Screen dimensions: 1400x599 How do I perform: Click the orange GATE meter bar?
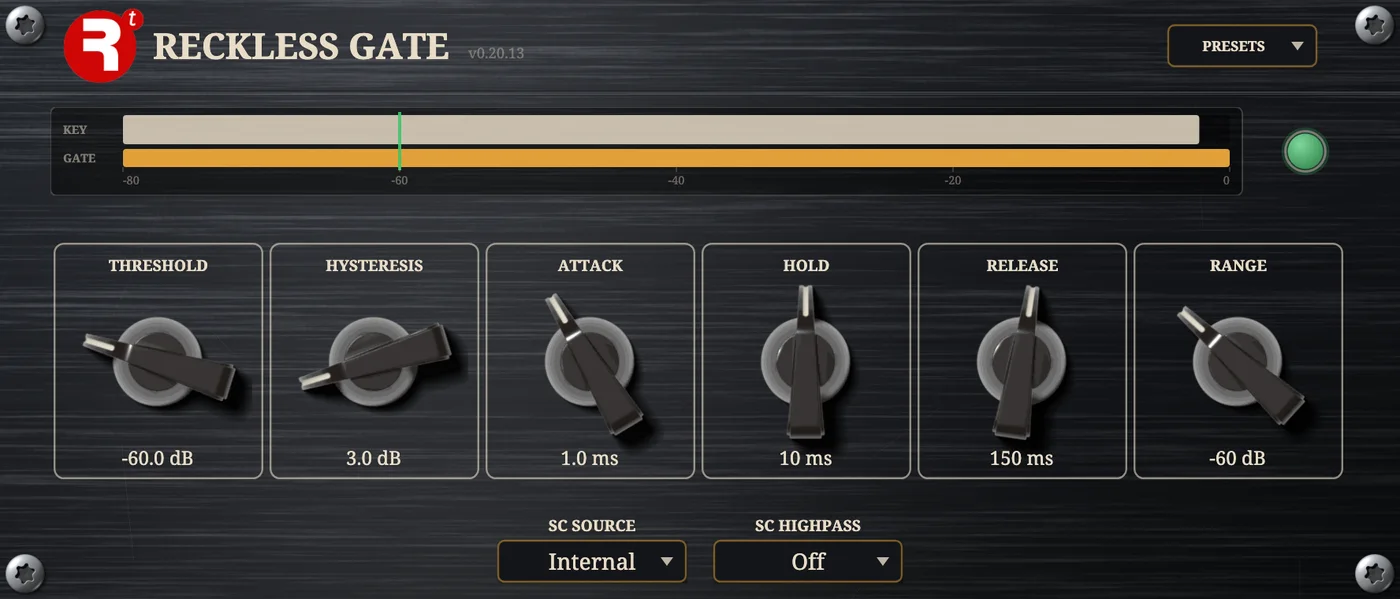[676, 158]
